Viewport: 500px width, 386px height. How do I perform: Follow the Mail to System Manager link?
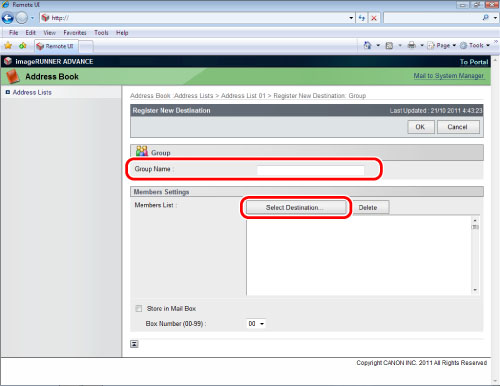pyautogui.click(x=449, y=76)
